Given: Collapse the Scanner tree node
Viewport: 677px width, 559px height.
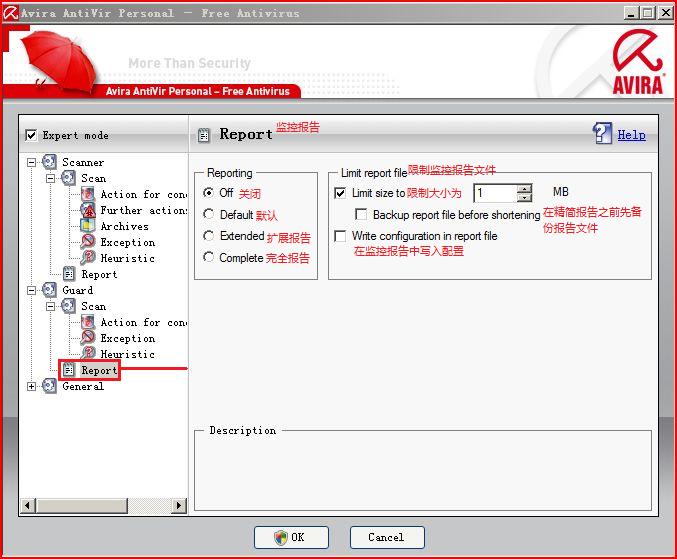Looking at the screenshot, I should pos(31,163).
